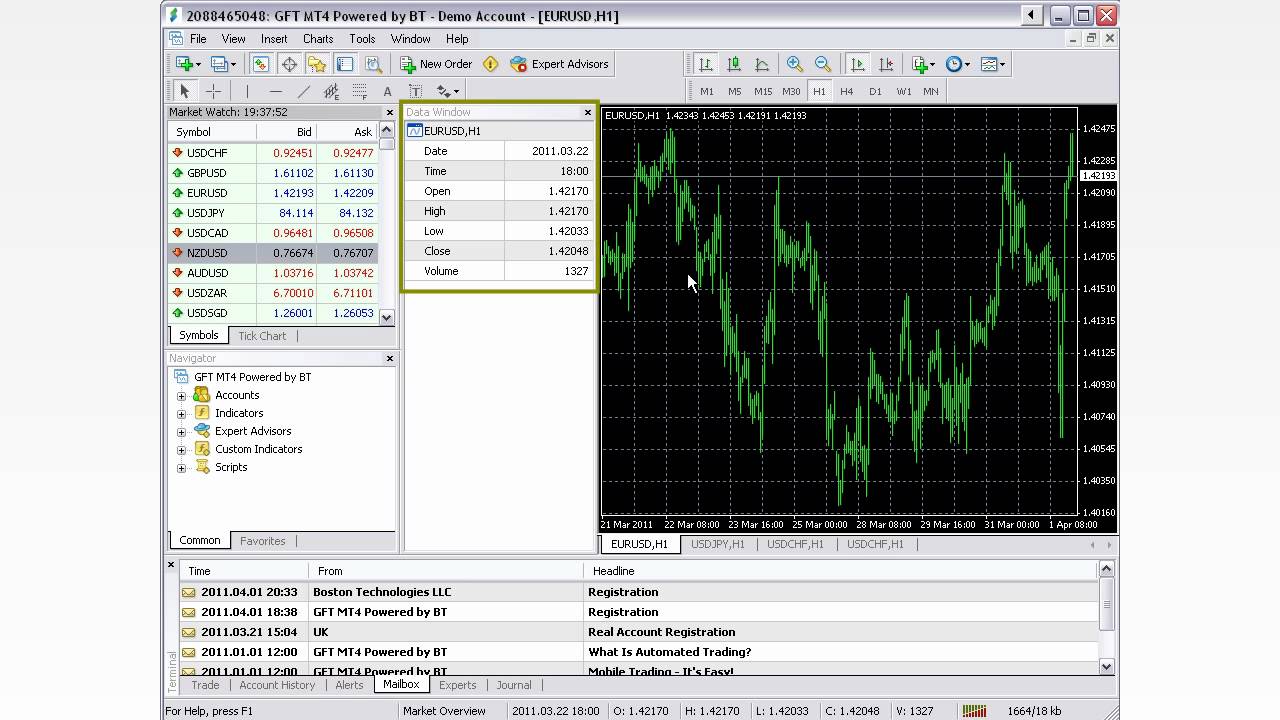Viewport: 1280px width, 720px height.
Task: Click the zoom out magnifier icon
Action: [823, 64]
